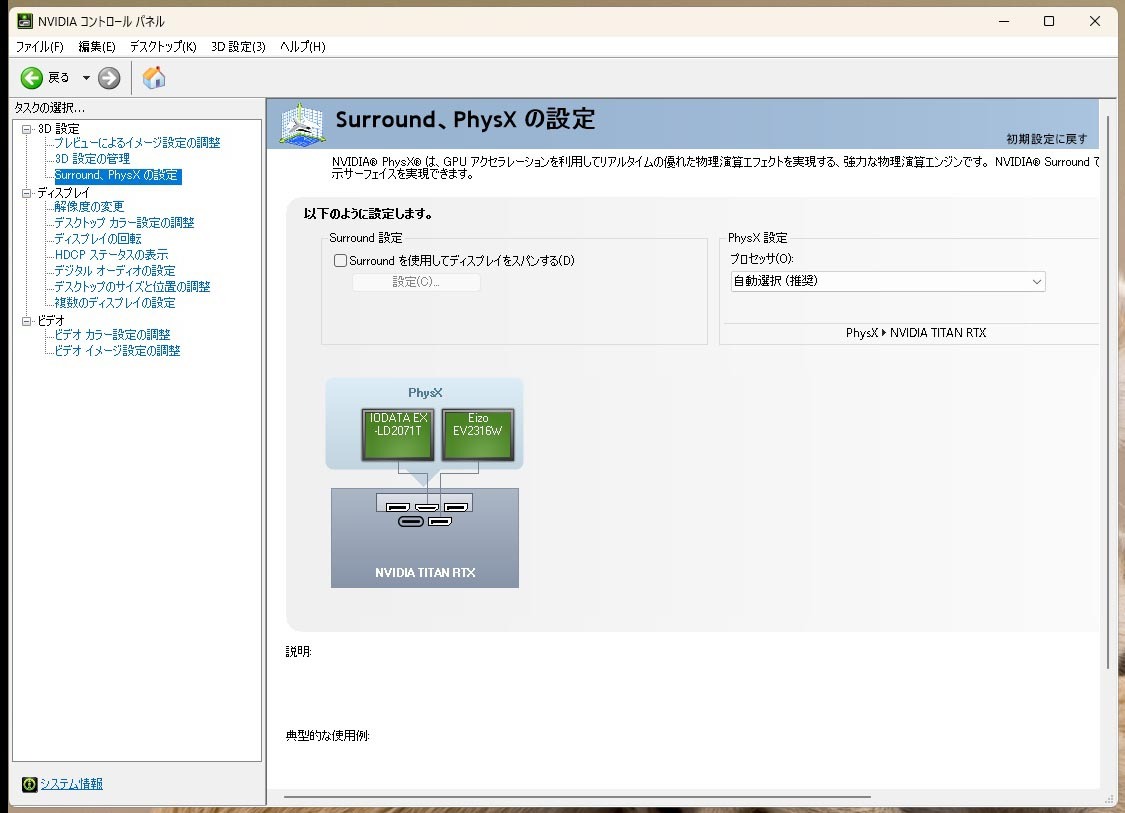The width and height of the screenshot is (1125, 813).
Task: Close the NVIDIA コントロール パネル window
Action: click(x=1095, y=22)
